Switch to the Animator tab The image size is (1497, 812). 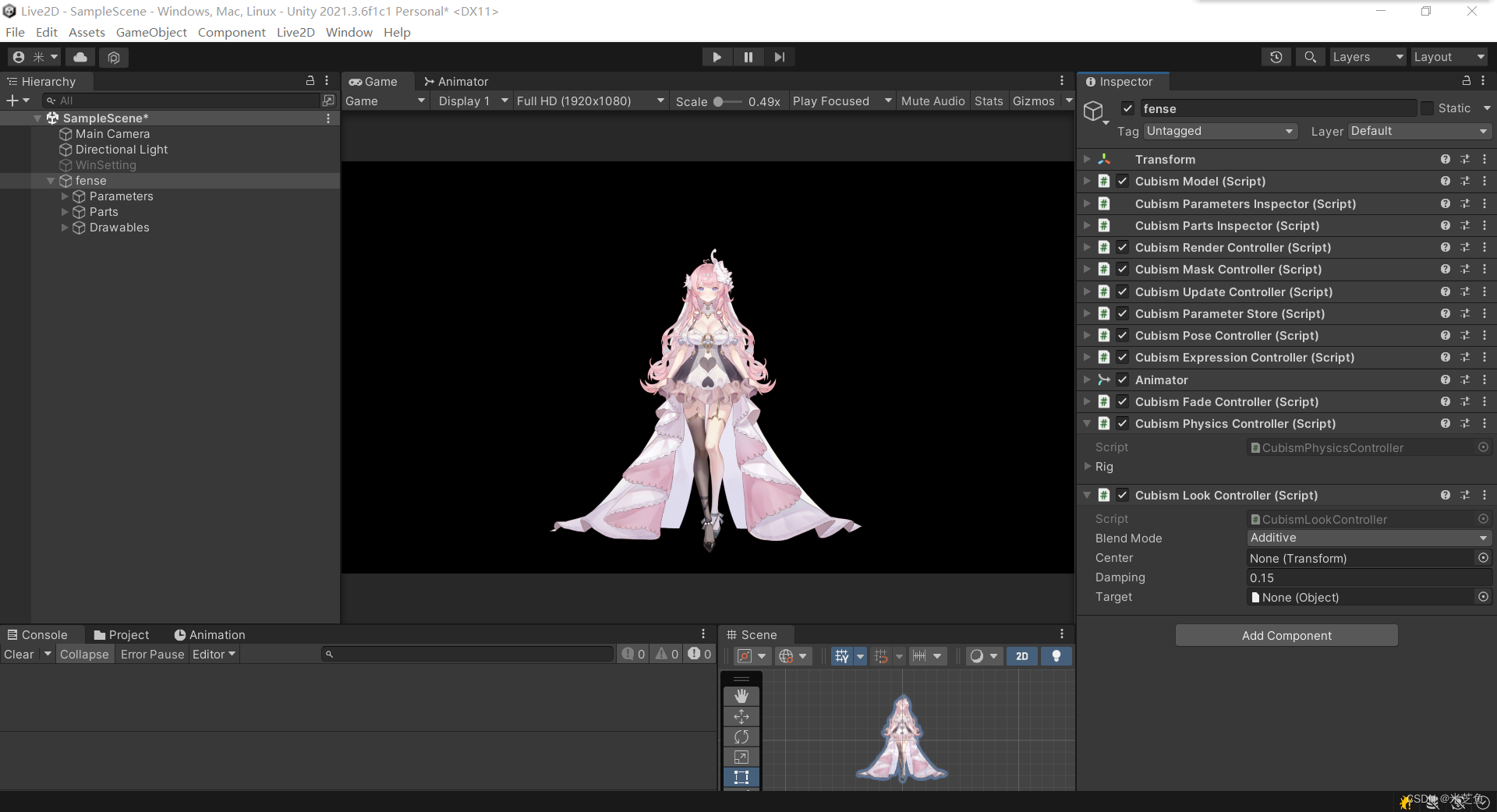click(x=456, y=81)
